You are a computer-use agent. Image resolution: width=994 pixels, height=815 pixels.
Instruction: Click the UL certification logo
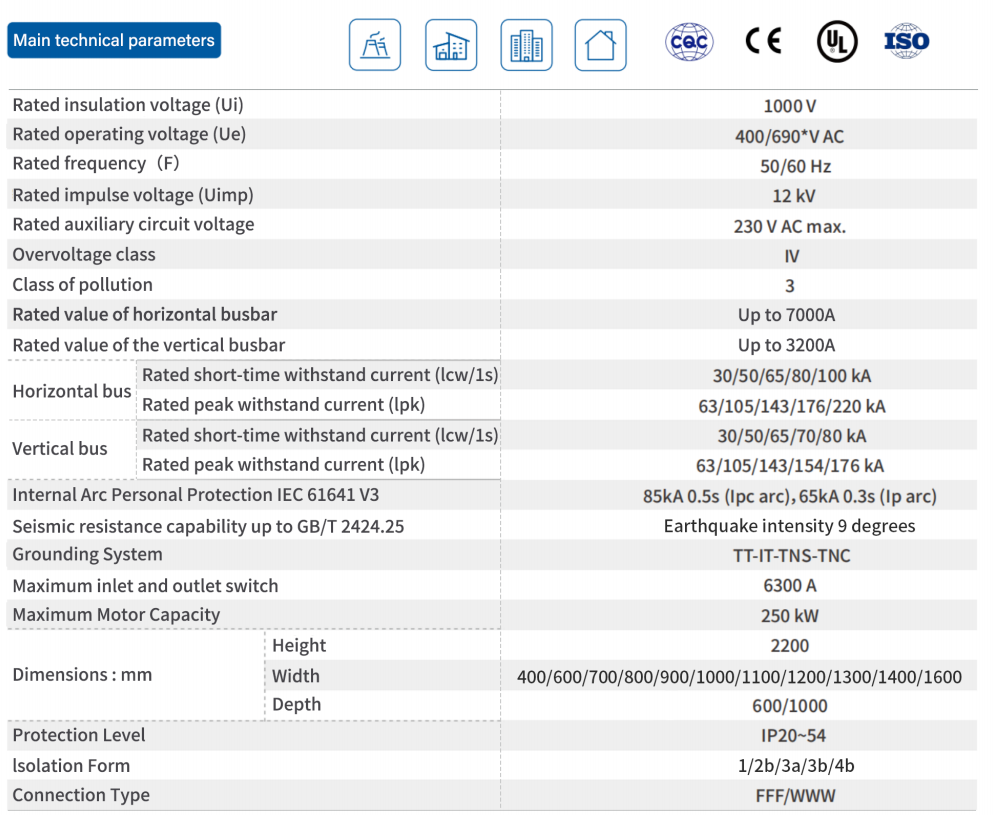coord(837,42)
